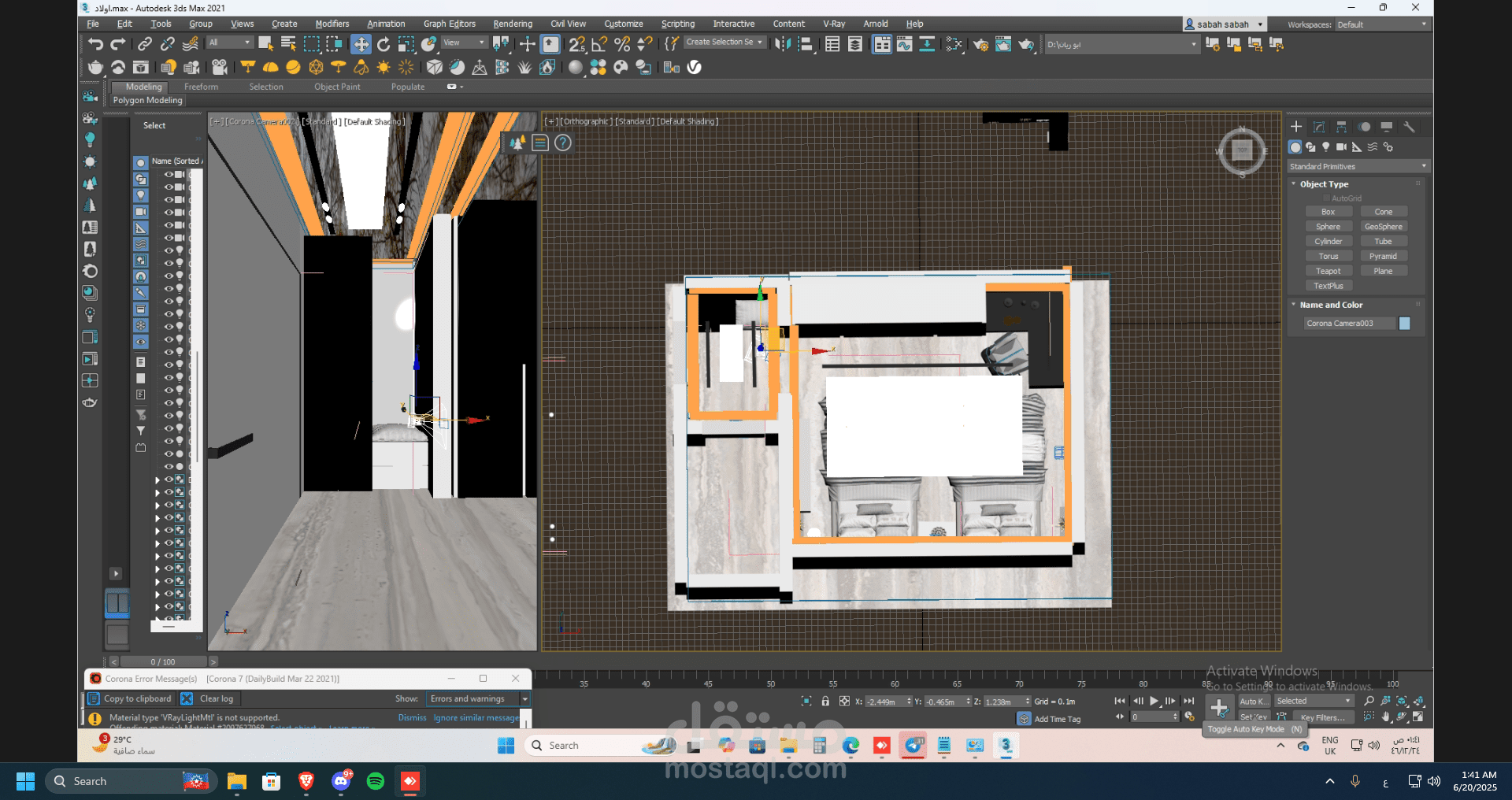This screenshot has width=1512, height=800.
Task: Open the reference coordinate system 'View' dropdown
Action: coord(465,43)
